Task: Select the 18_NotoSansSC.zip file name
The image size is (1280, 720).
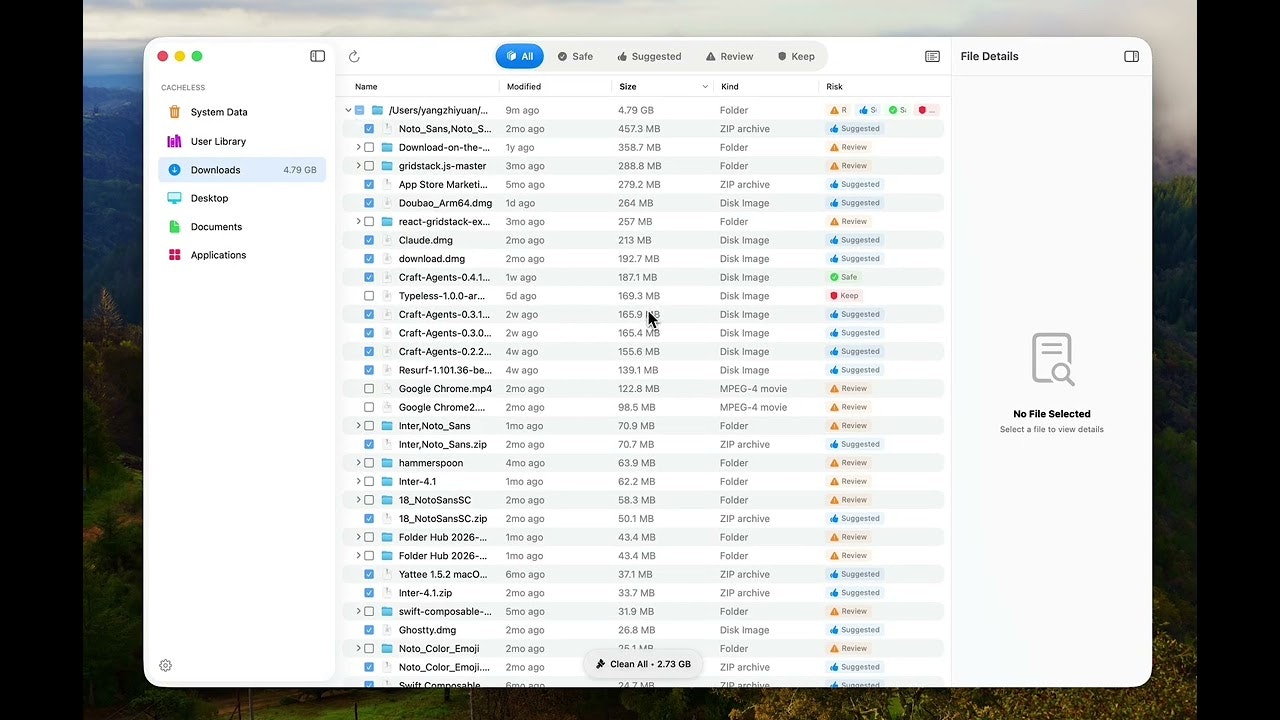Action: pyautogui.click(x=443, y=519)
